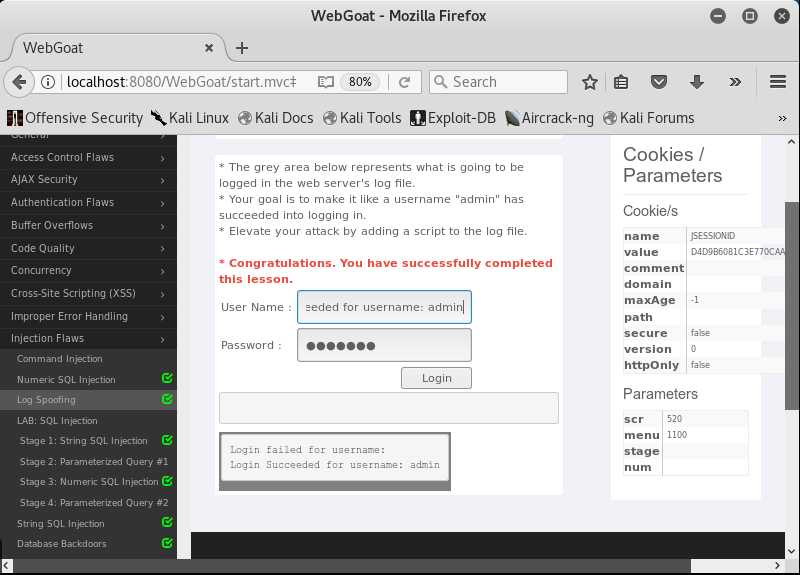
Task: Open Stage 3: Numeric SQL Injection
Action: (x=89, y=482)
